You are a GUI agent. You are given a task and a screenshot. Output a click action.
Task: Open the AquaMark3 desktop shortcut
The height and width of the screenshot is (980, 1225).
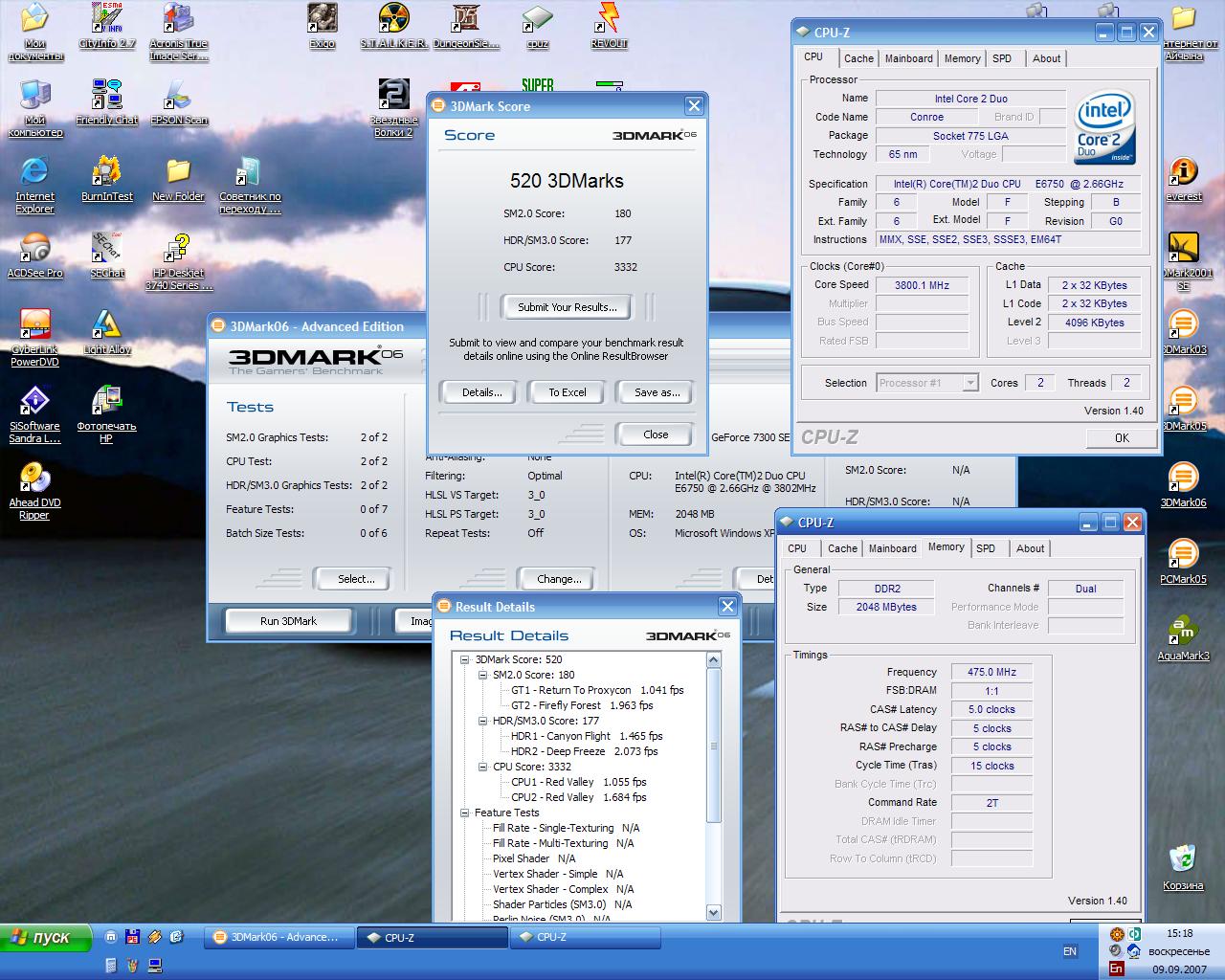tap(1184, 639)
